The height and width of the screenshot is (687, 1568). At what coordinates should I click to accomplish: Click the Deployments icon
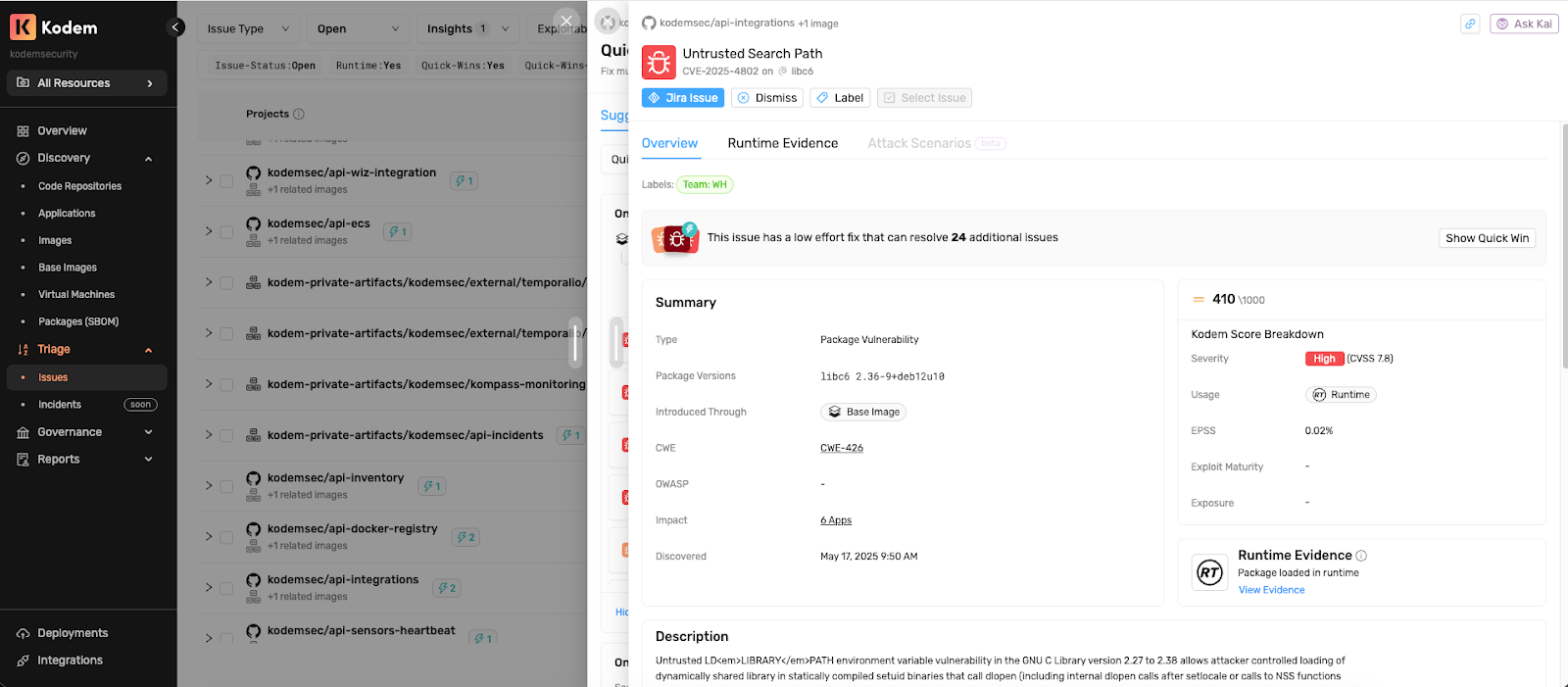[24, 634]
